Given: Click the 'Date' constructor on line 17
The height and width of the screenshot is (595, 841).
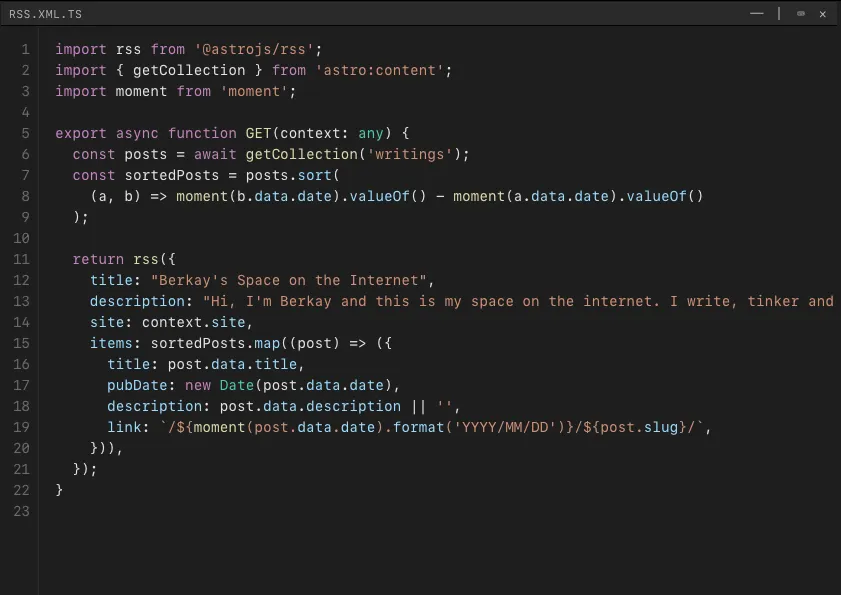Looking at the screenshot, I should [237, 385].
